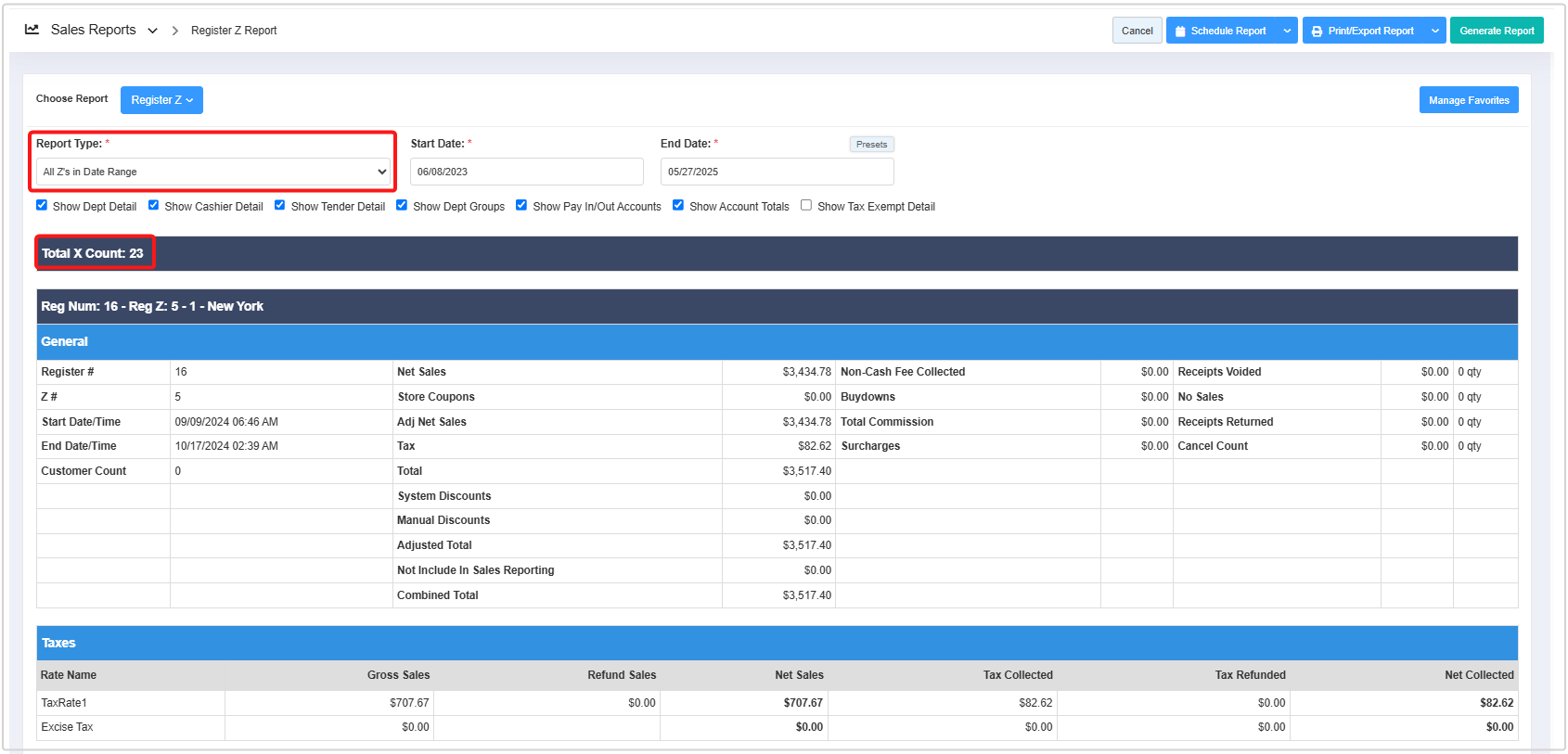Viewport: 1568px width, 754px height.
Task: Toggle the Show Cashier Detail checkbox
Action: 154,206
